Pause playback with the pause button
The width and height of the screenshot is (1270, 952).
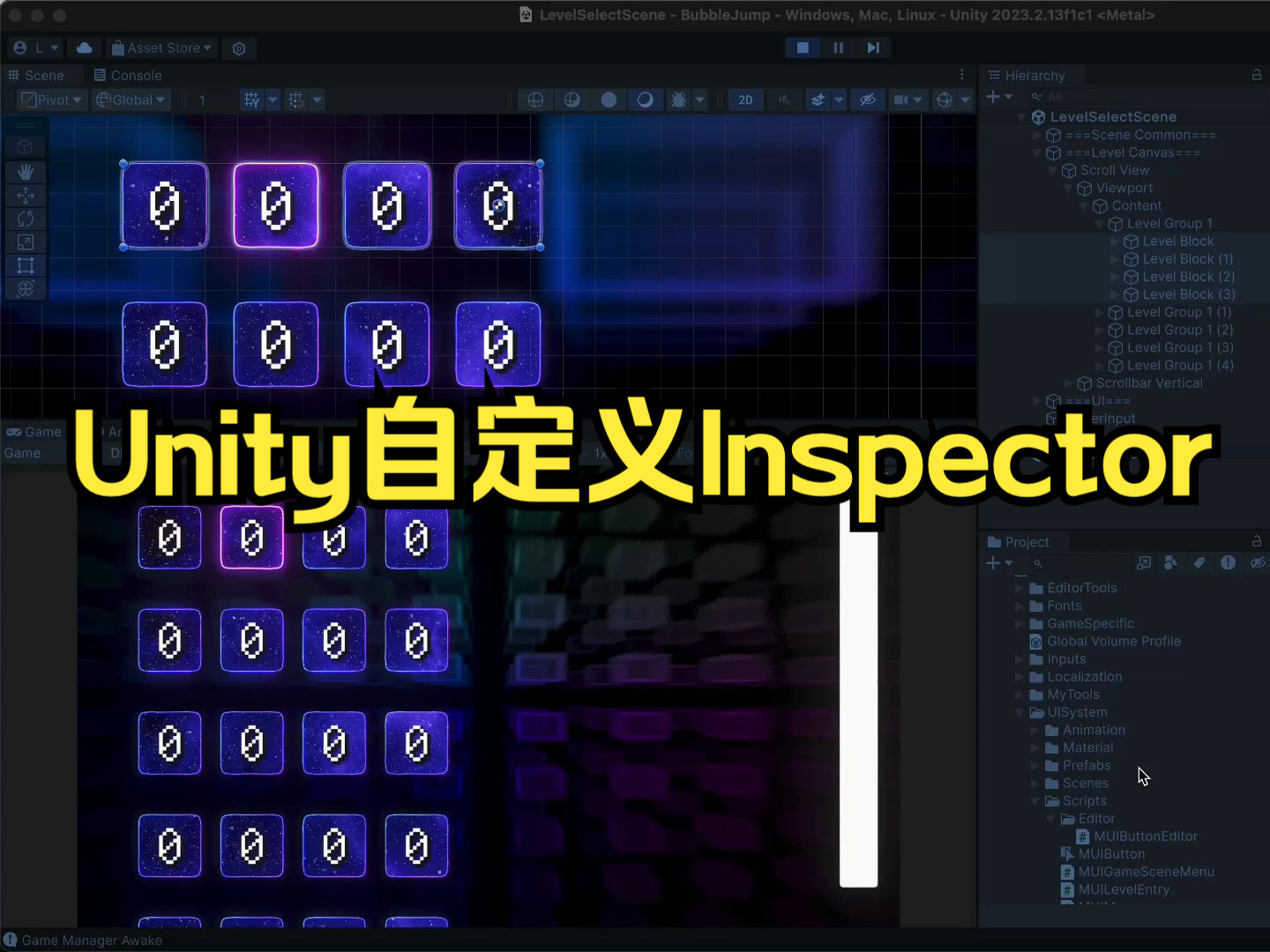[837, 48]
